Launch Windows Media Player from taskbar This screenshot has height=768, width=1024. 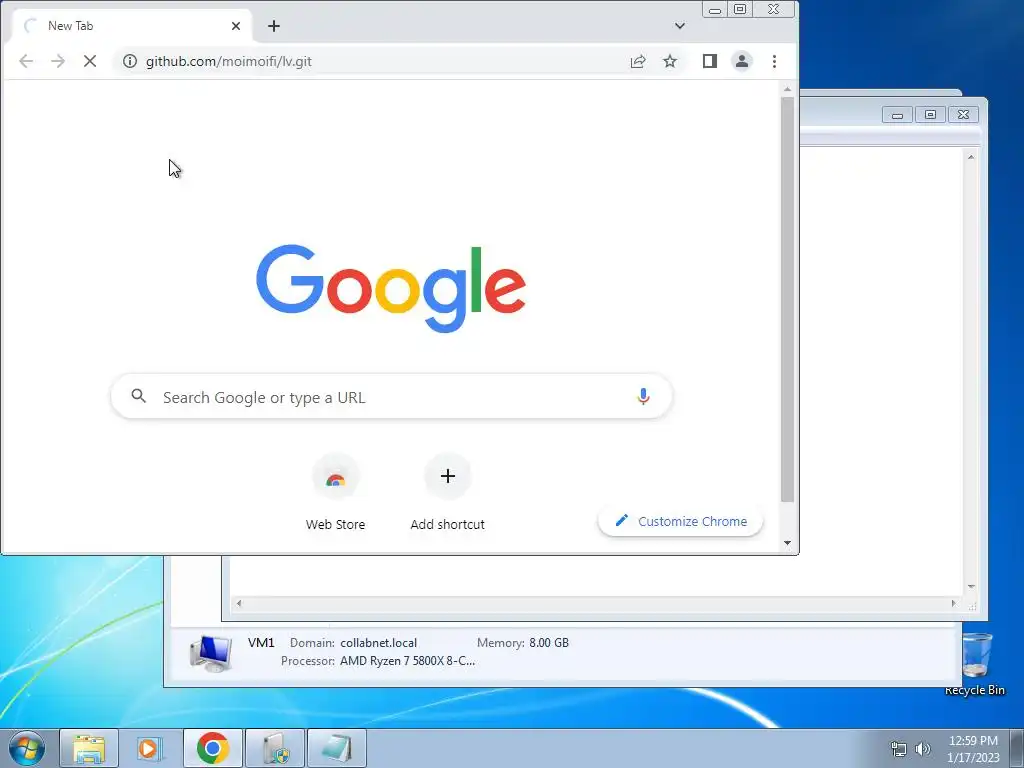[x=150, y=748]
